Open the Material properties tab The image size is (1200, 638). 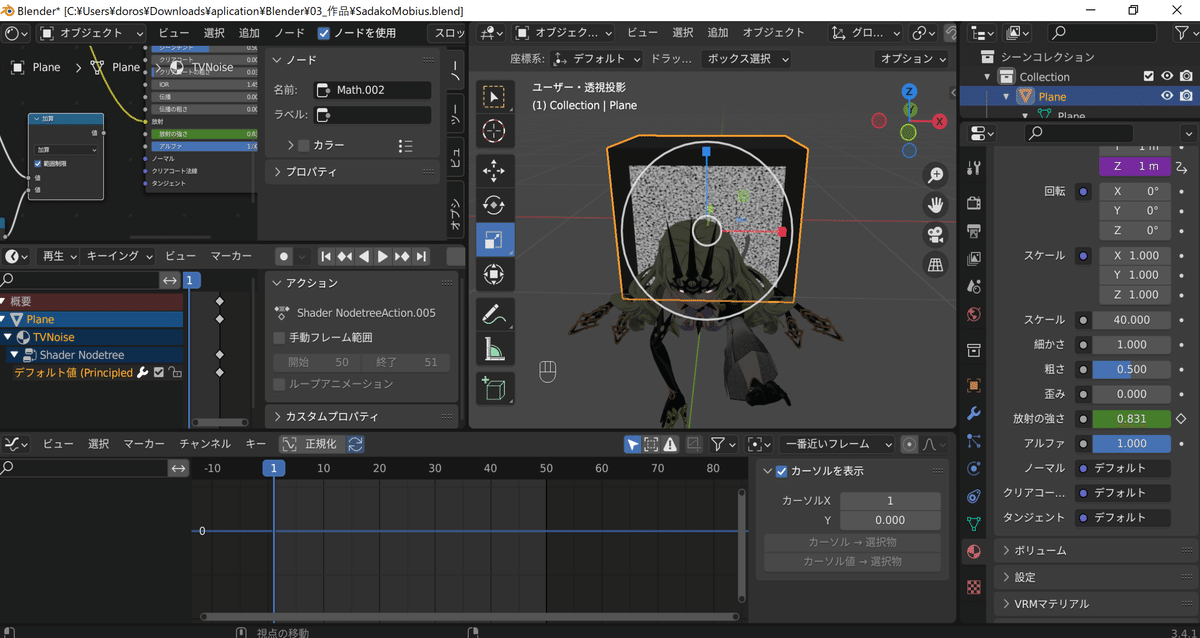(974, 551)
